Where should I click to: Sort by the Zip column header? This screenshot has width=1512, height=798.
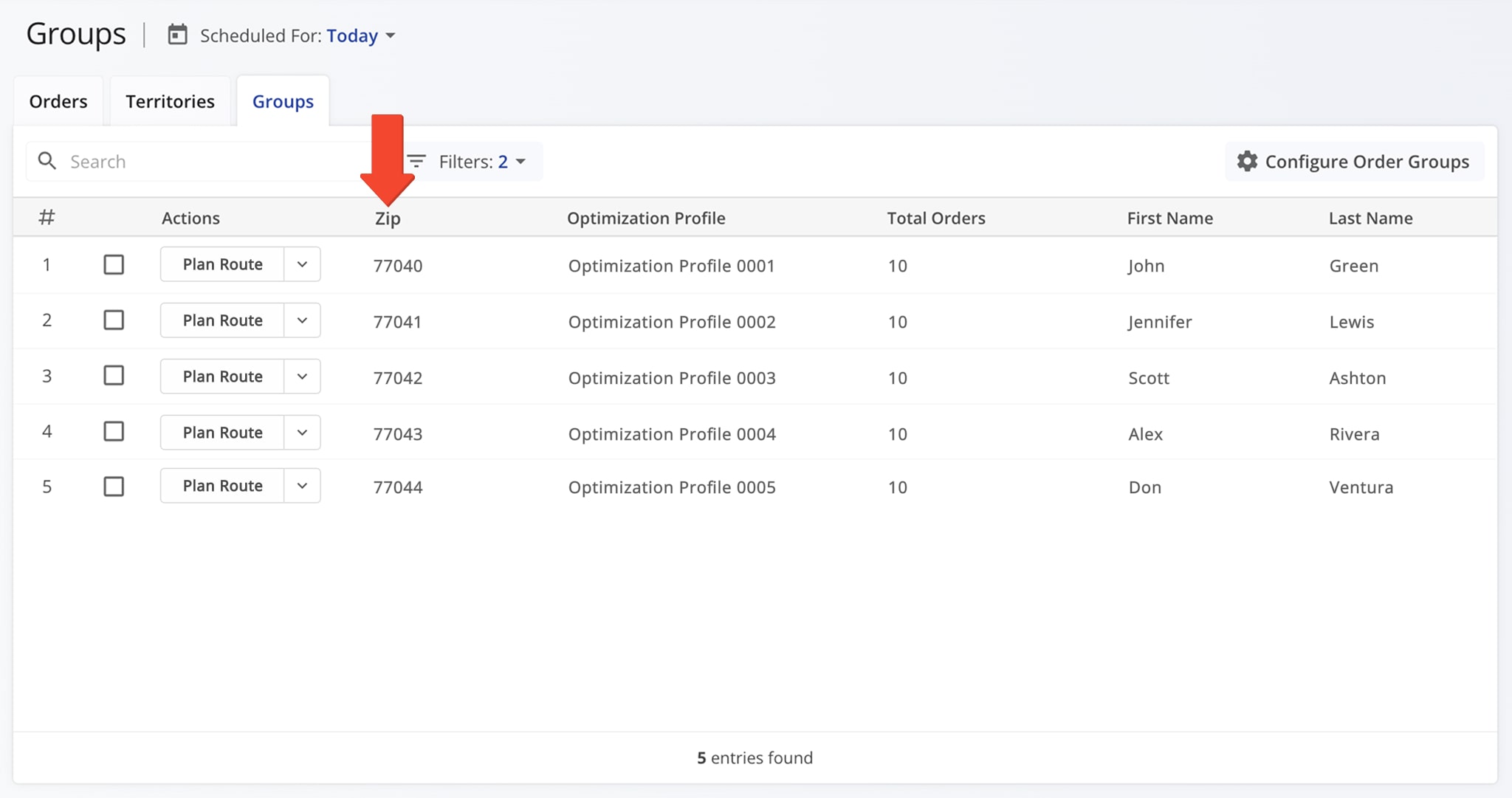tap(388, 219)
